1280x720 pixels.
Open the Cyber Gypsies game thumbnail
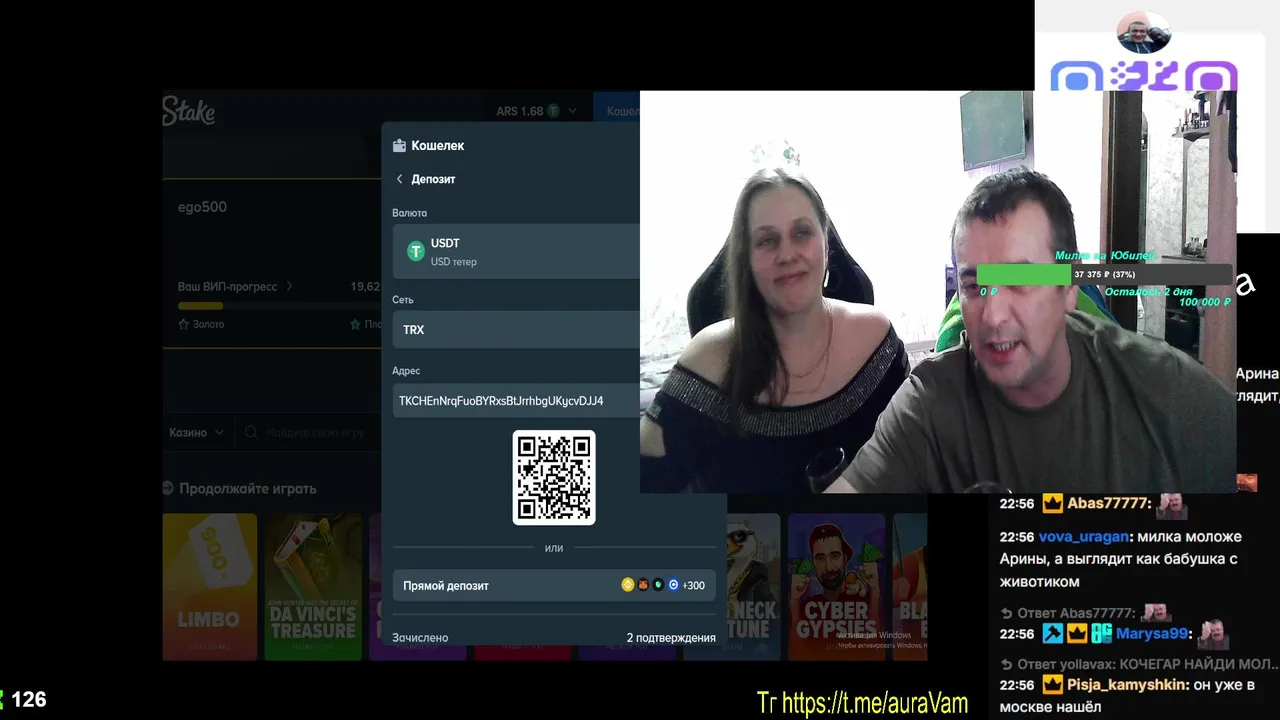[x=836, y=587]
